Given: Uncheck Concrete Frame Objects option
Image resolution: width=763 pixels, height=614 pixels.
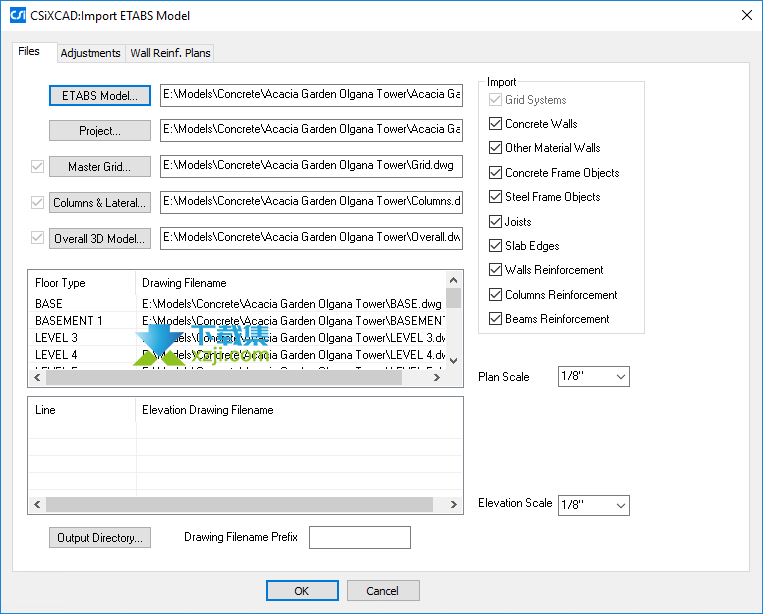Looking at the screenshot, I should (x=495, y=172).
